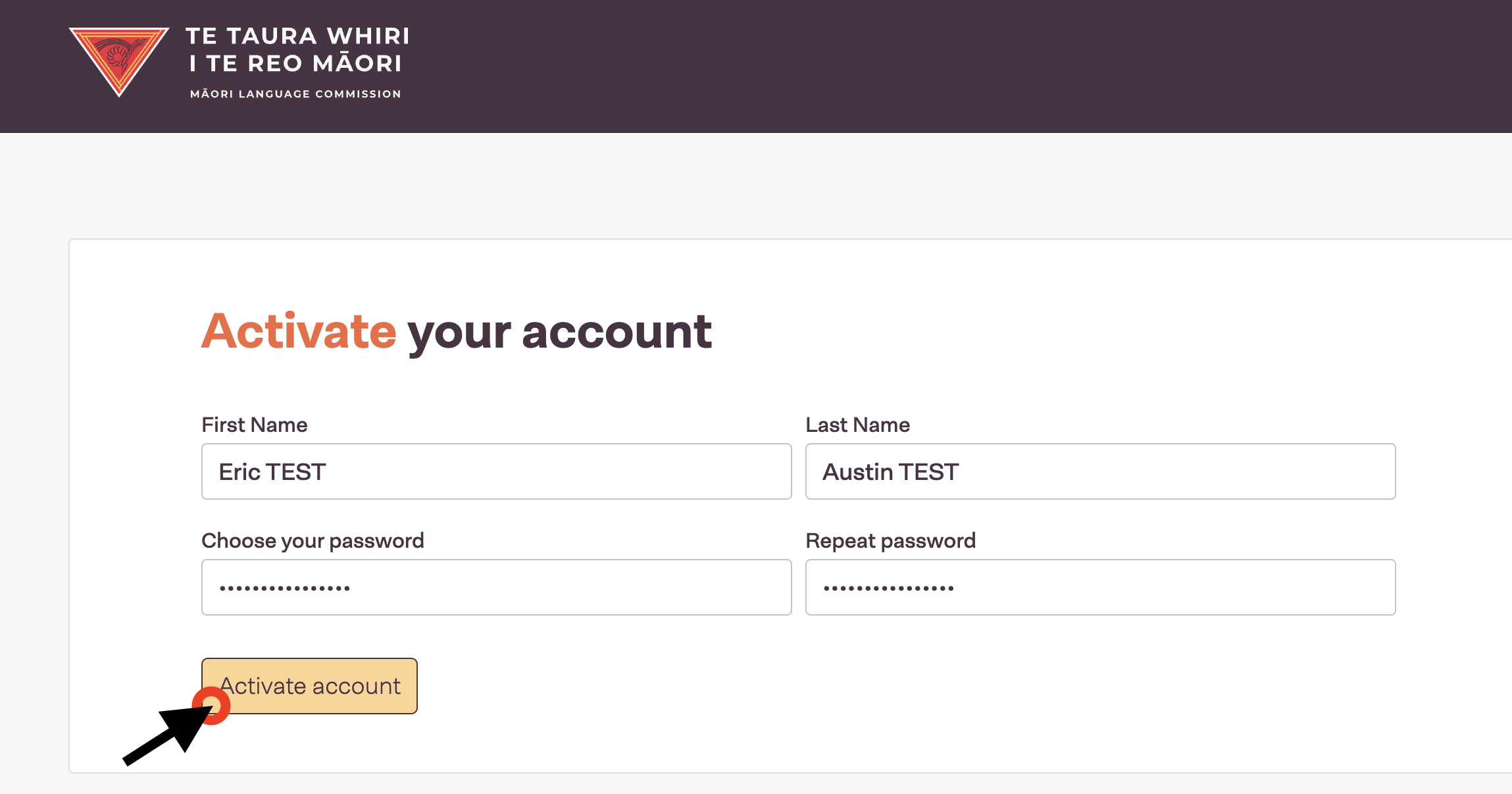
Task: Focus the First Name input field
Action: 496,471
